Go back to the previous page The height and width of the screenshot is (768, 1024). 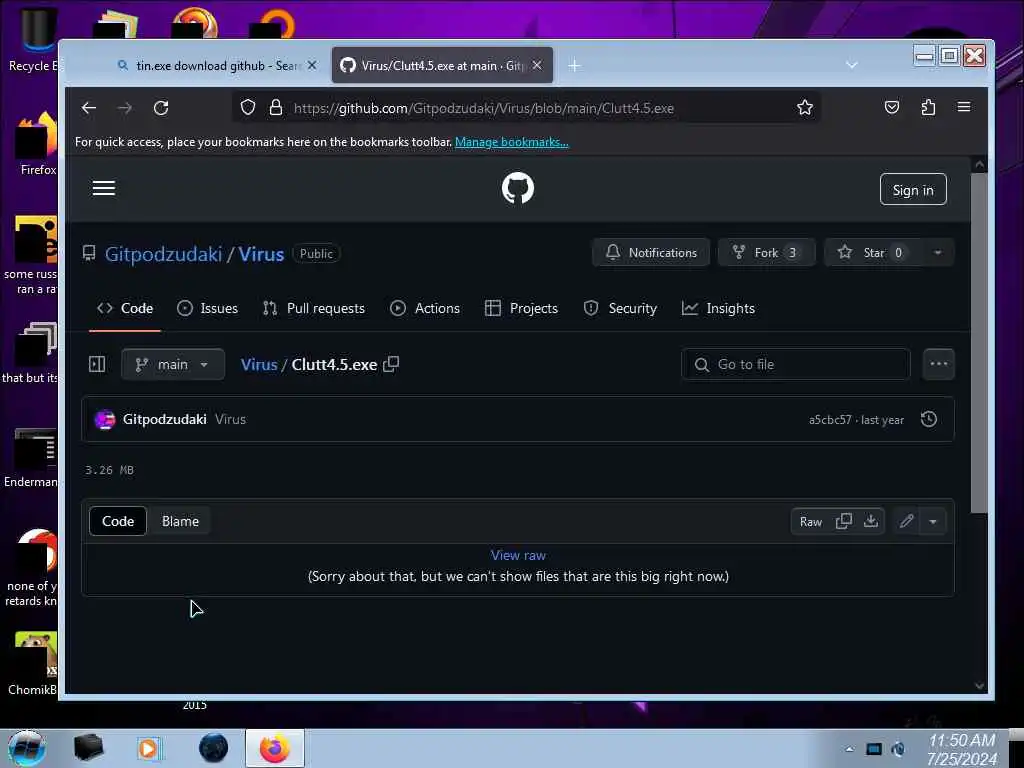(89, 108)
